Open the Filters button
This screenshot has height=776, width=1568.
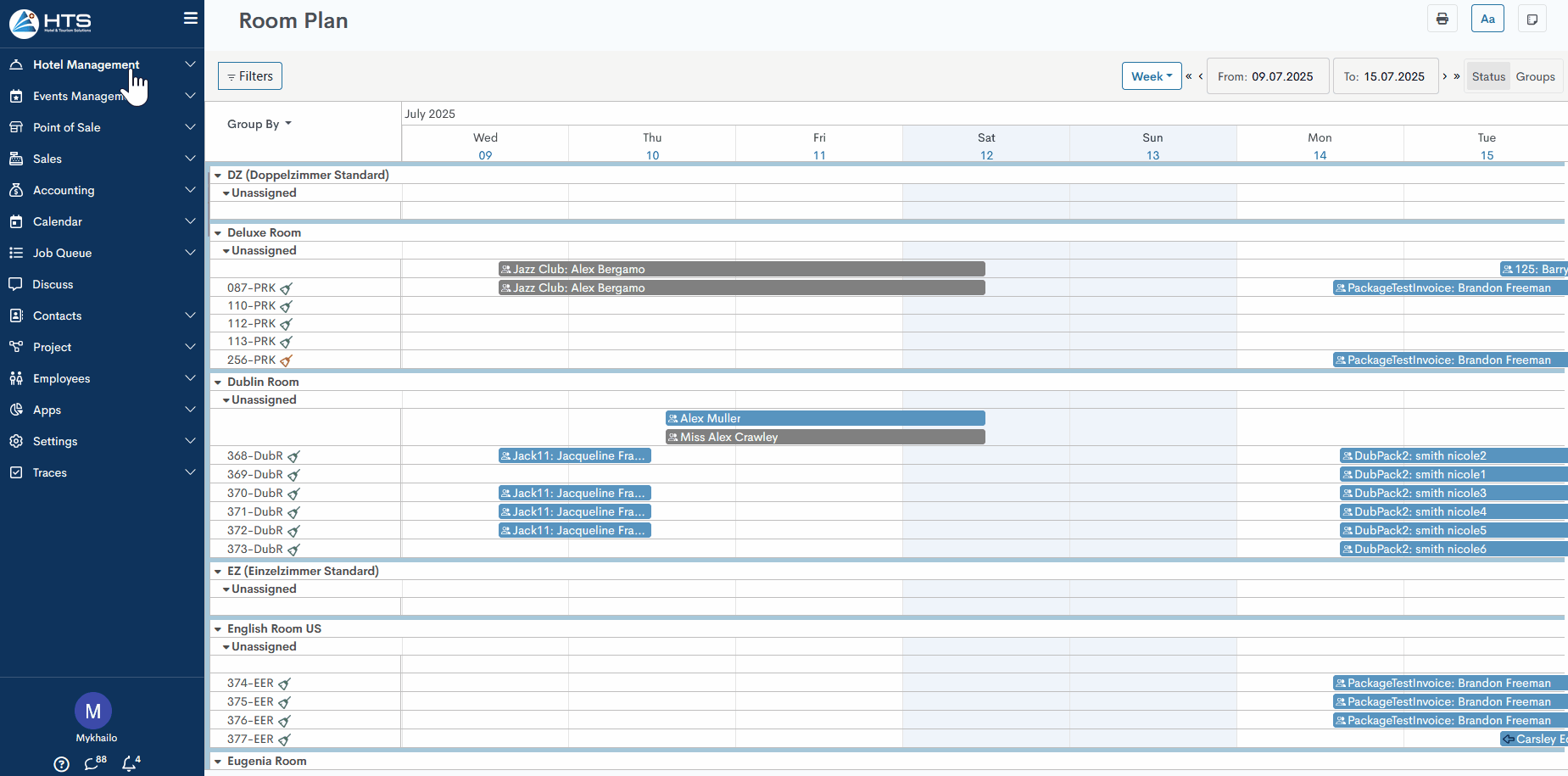250,76
